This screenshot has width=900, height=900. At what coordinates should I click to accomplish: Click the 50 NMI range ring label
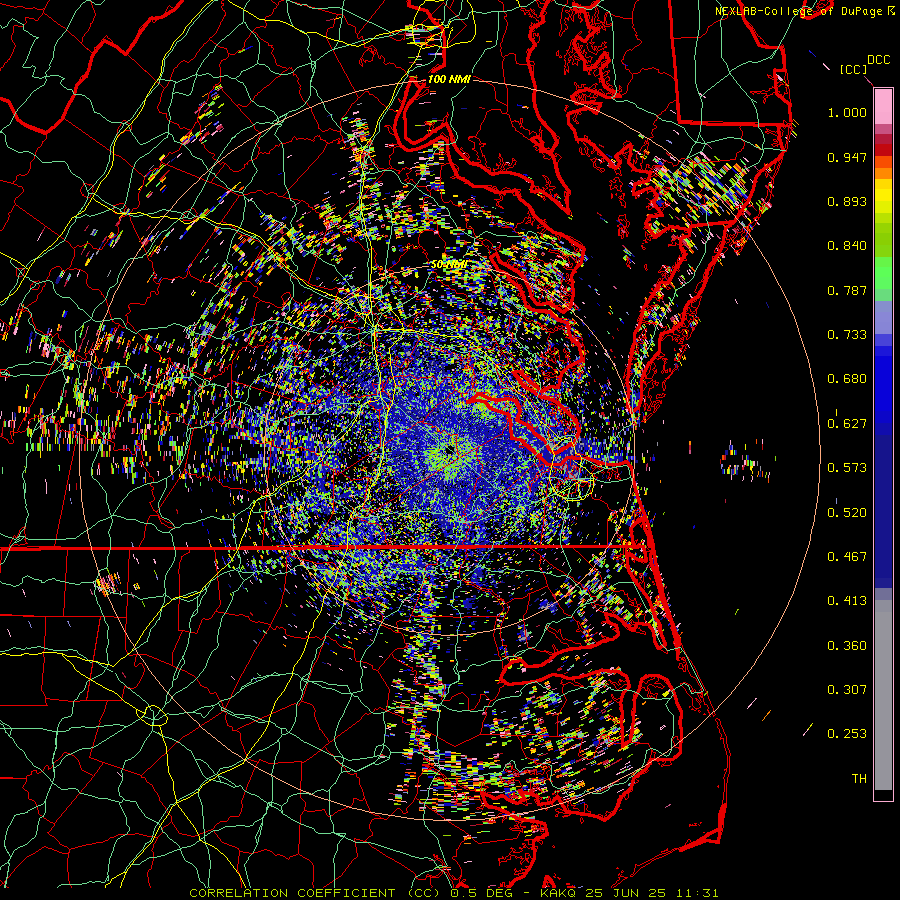click(x=448, y=265)
